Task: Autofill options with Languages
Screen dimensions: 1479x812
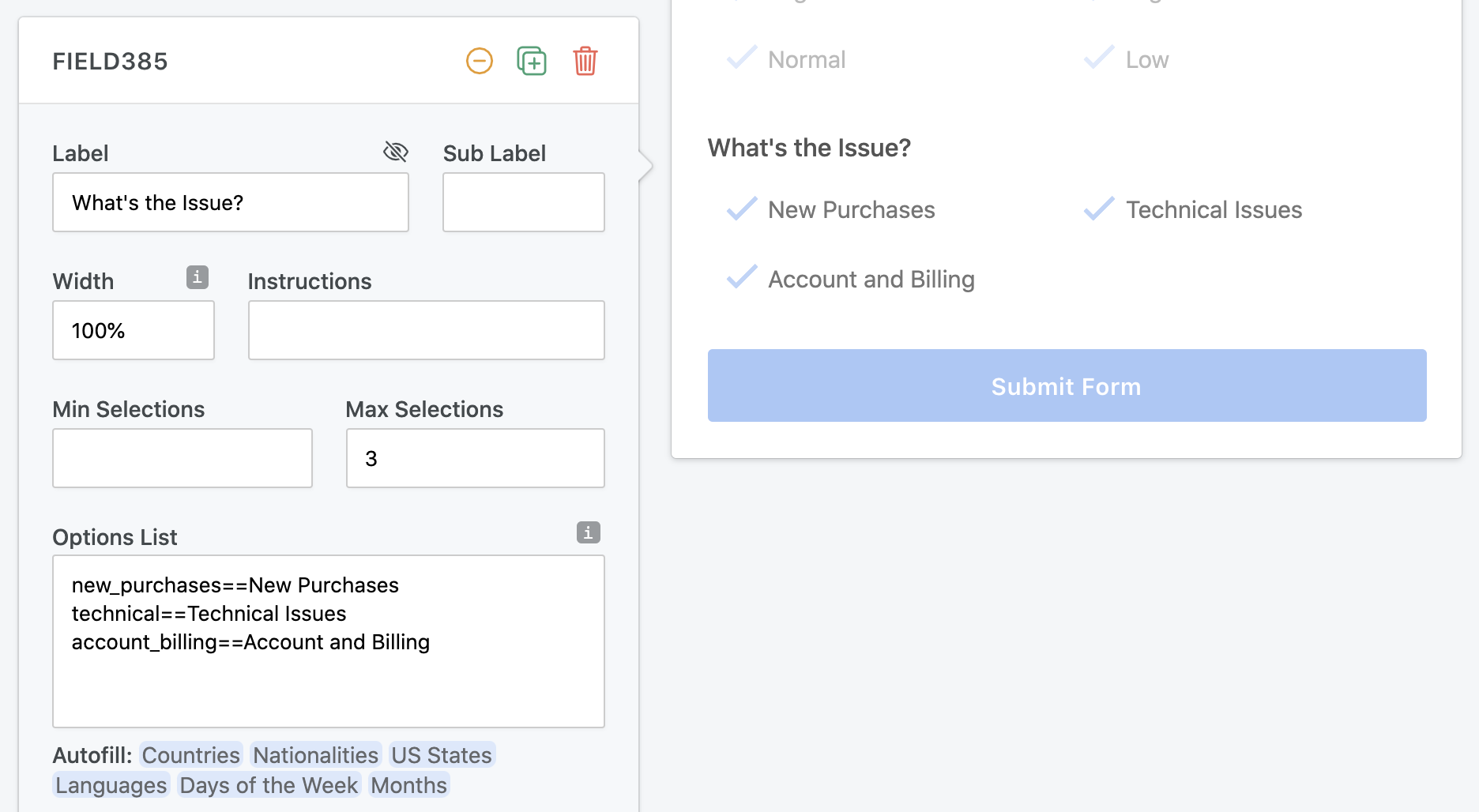Action: point(111,785)
